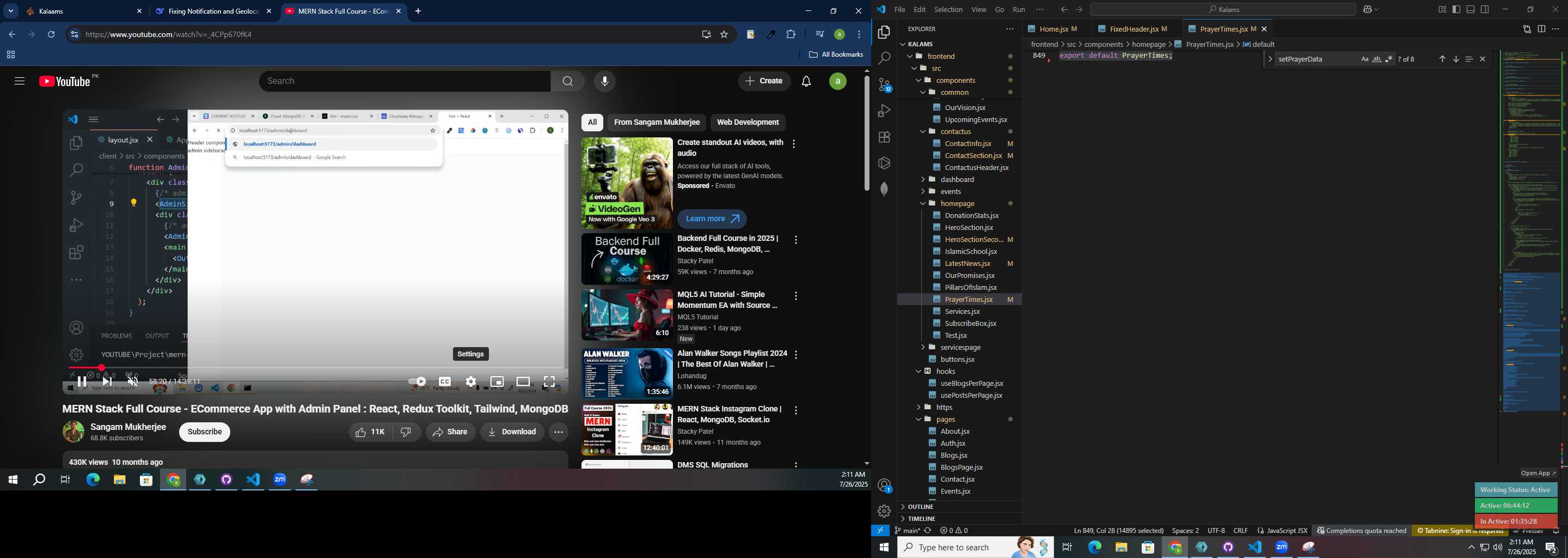The image size is (1568, 558).
Task: Open Chrome Extensions puzzle icon
Action: (791, 35)
